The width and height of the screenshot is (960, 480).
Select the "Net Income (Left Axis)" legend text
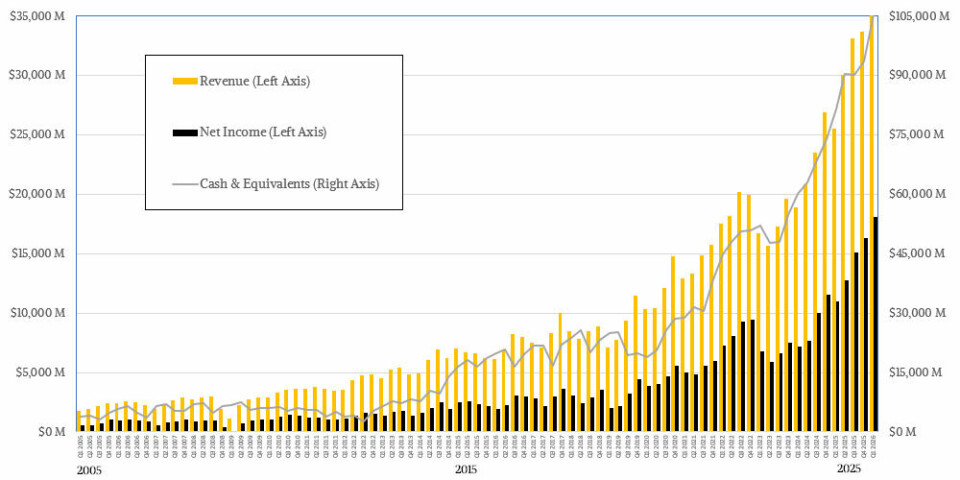262,132
